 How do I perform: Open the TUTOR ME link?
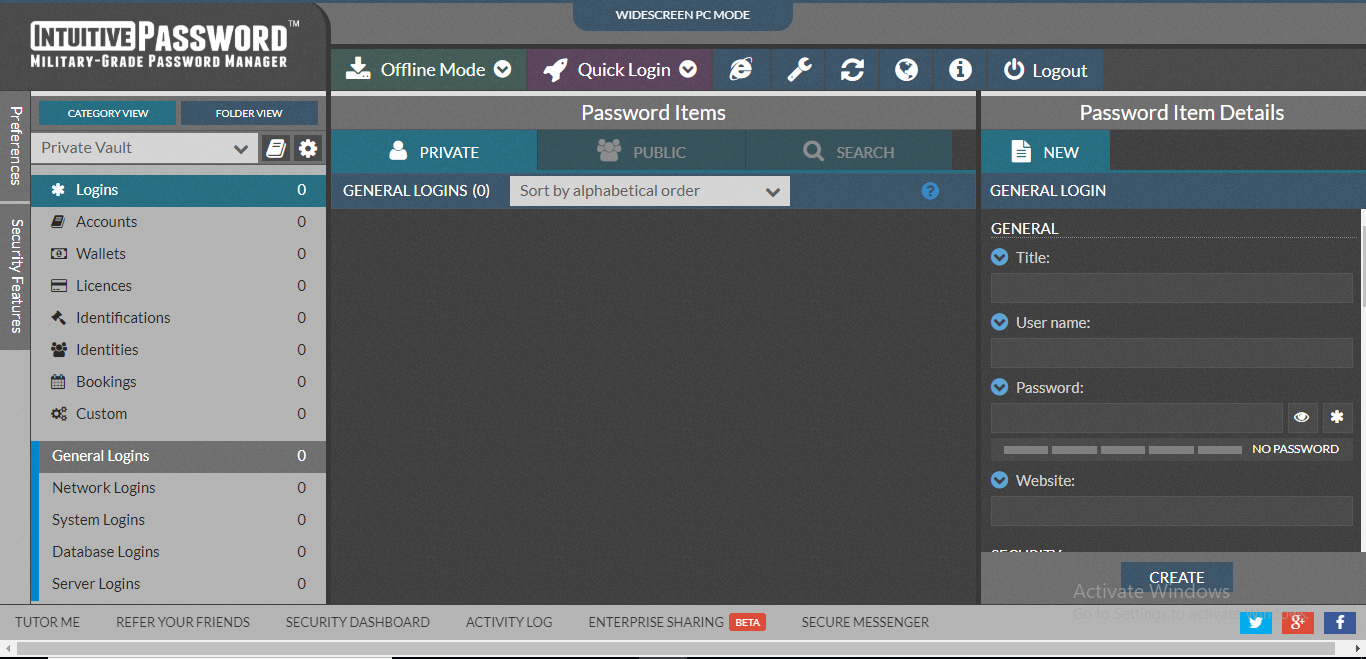(47, 622)
